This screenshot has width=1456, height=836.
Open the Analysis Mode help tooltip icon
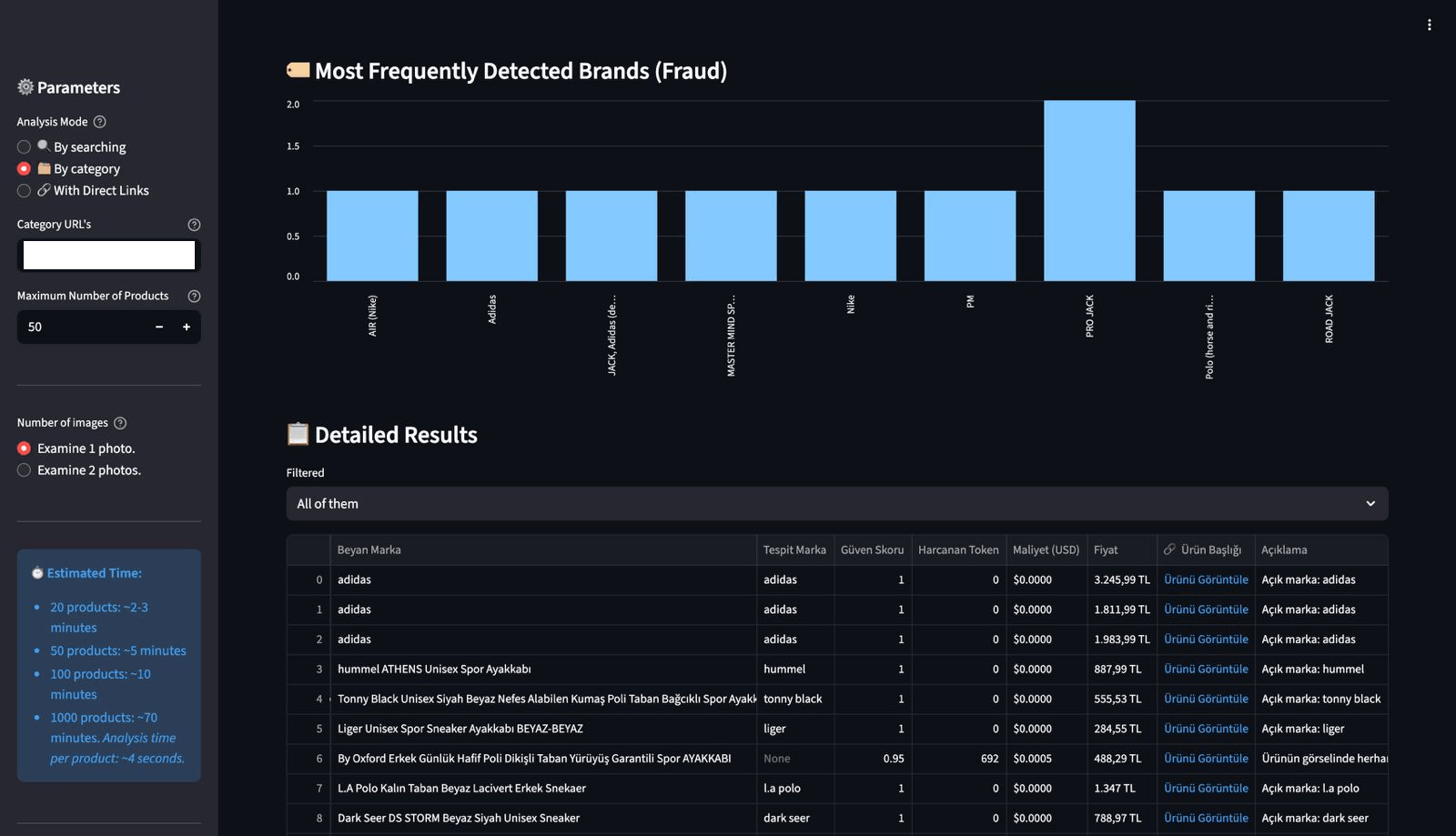(x=99, y=121)
